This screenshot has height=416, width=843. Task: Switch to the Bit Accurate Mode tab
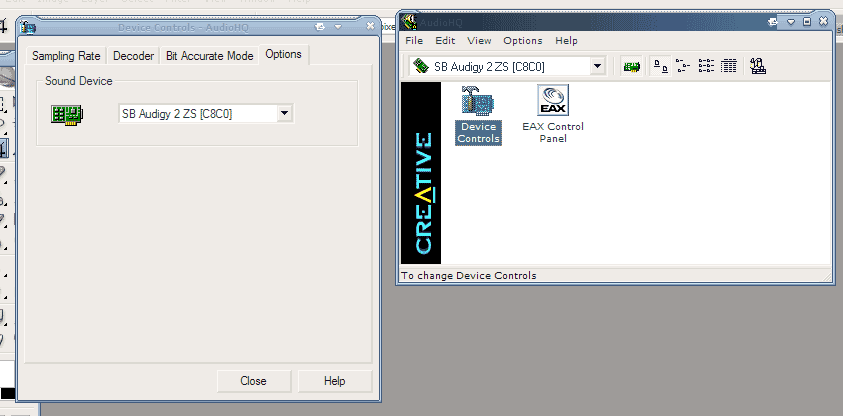[210, 56]
